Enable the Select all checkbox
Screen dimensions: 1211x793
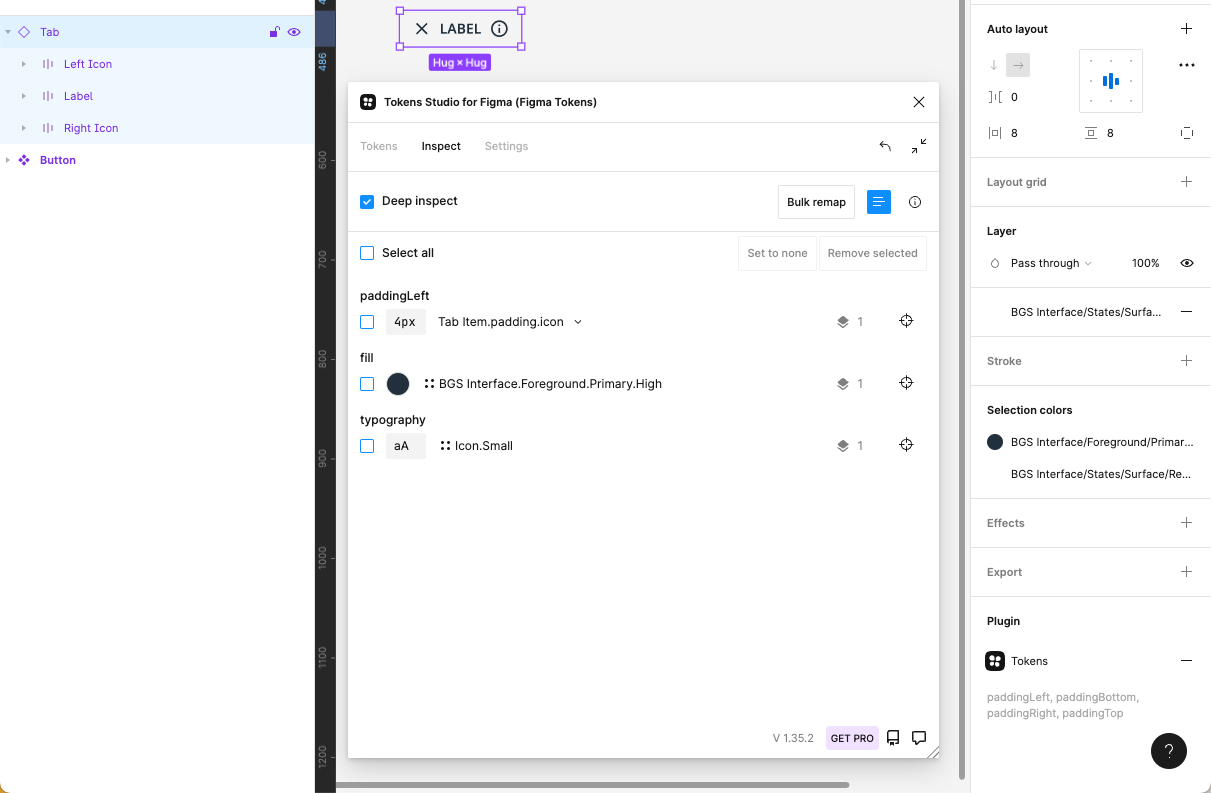click(x=367, y=252)
